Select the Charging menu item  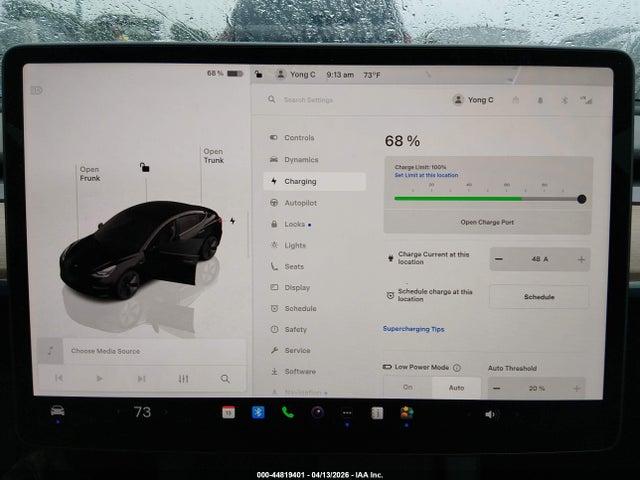point(314,181)
